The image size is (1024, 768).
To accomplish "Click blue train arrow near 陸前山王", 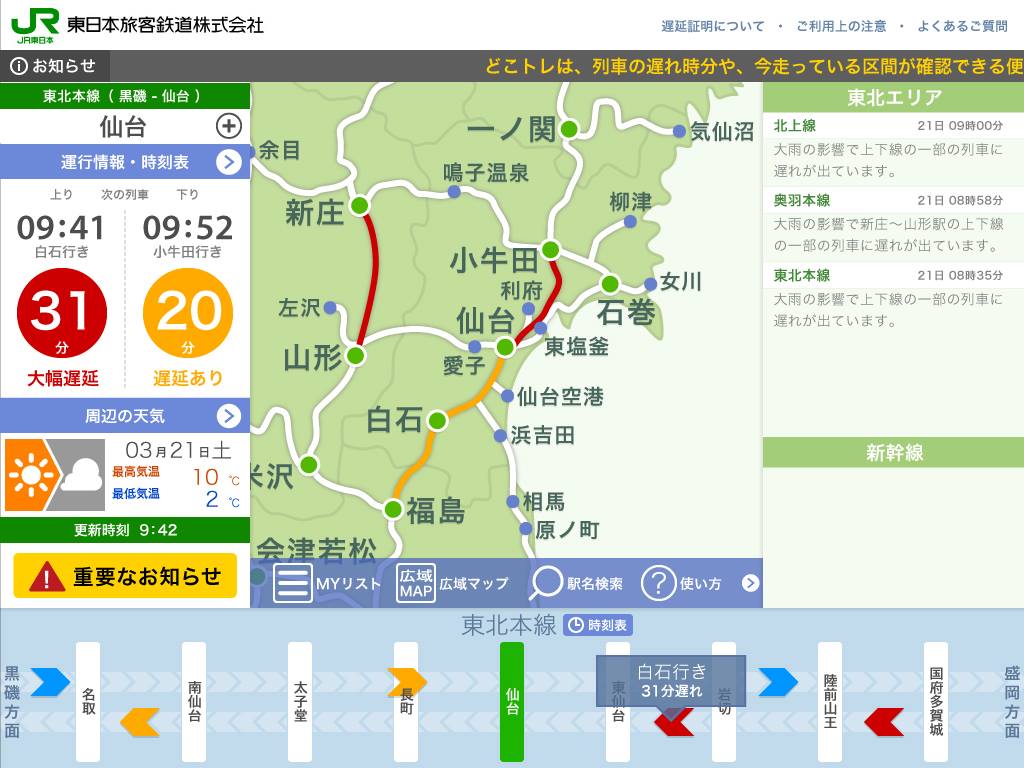I will pos(778,682).
